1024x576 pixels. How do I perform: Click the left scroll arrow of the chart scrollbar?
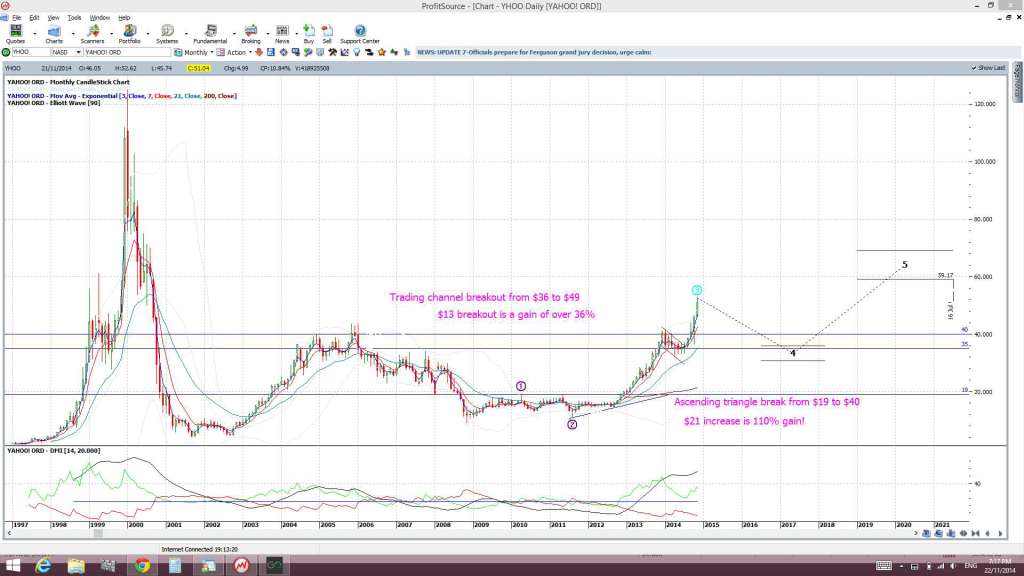tap(8, 534)
